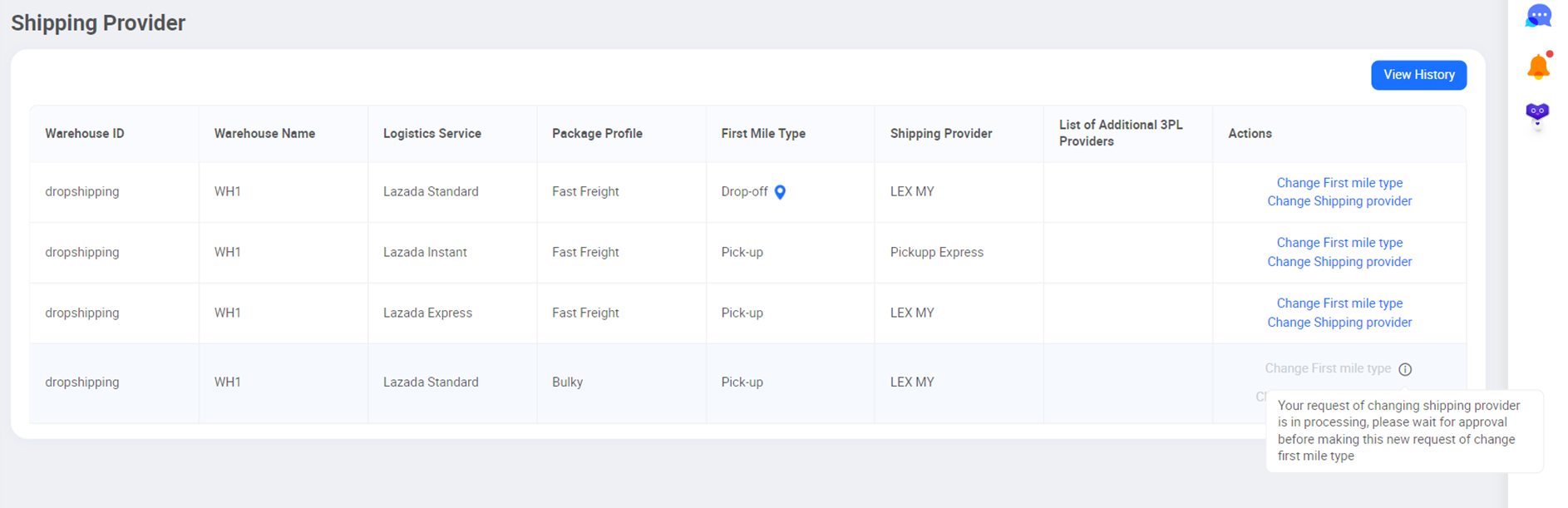The width and height of the screenshot is (1568, 508).
Task: Click the location pin beside Drop-off
Action: 779,191
